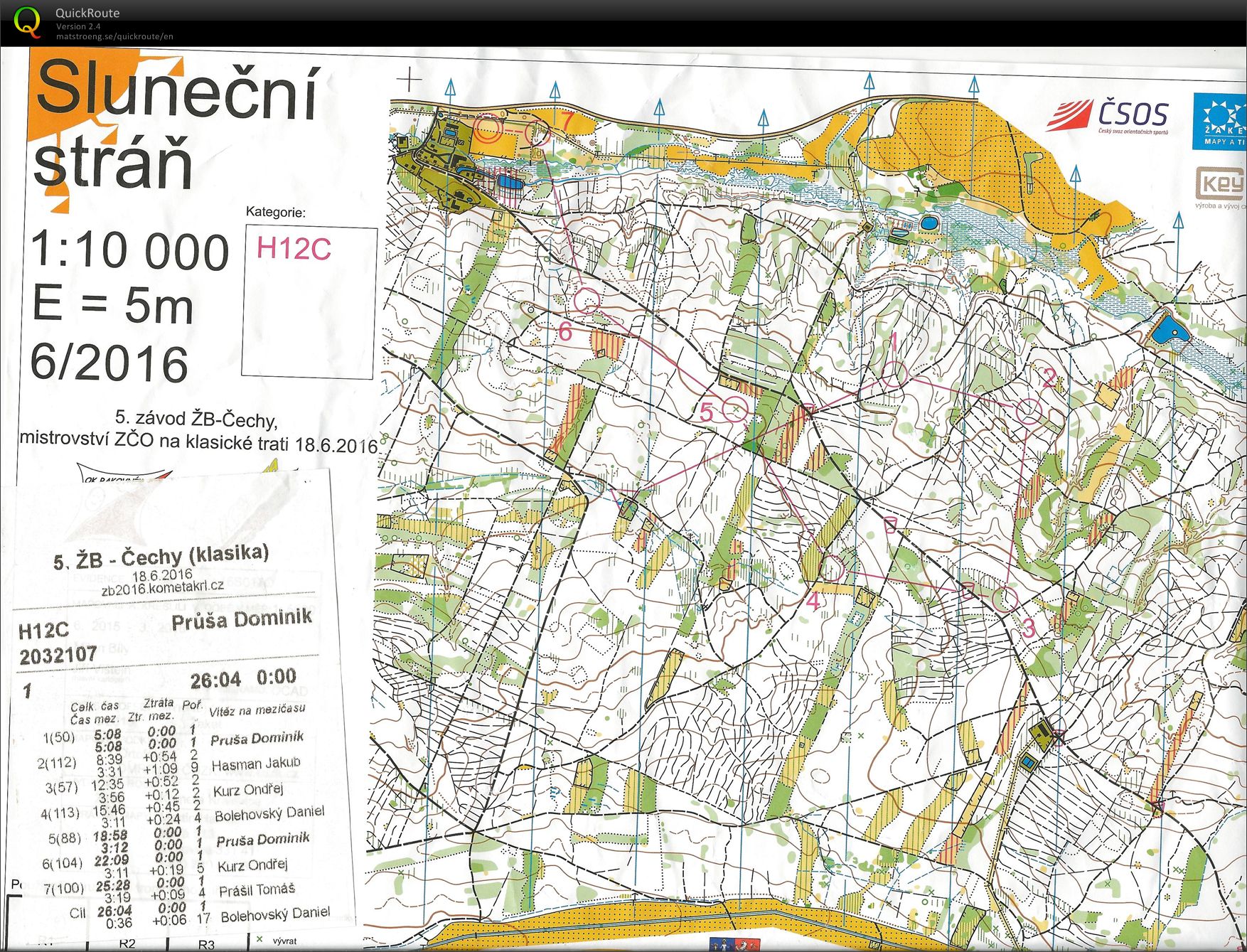Viewport: 1247px width, 952px height.
Task: Click split row '1(50)'
Action: (x=58, y=737)
